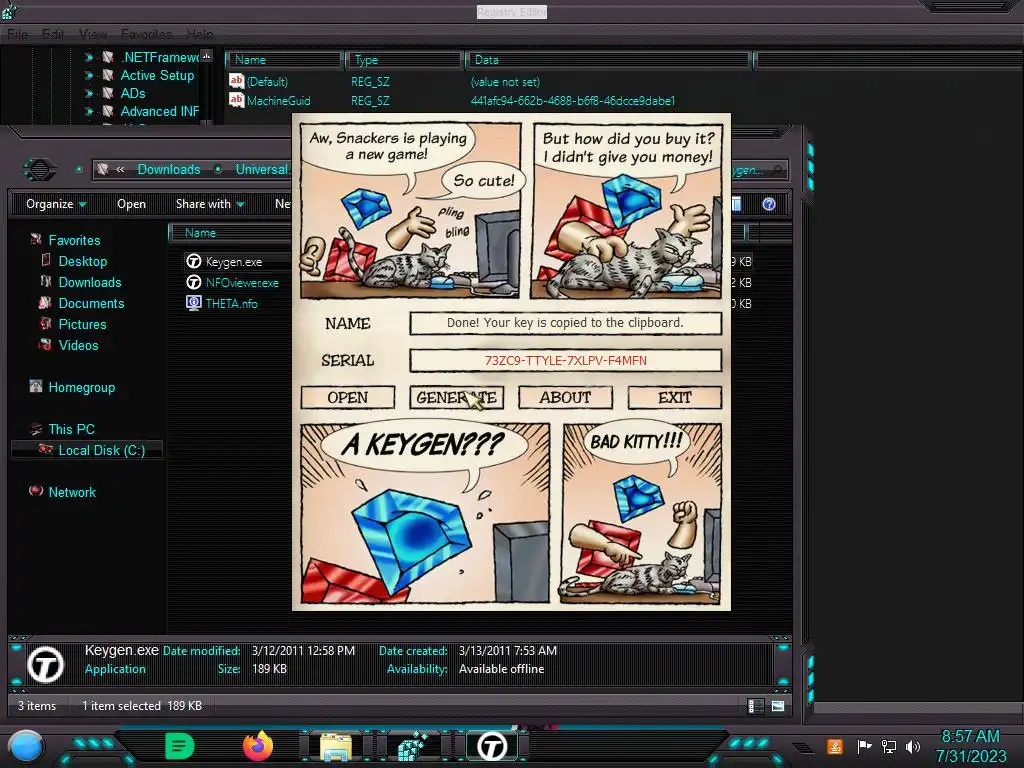Click the Explorer back navigation button
This screenshot has width=1024, height=768.
[40, 170]
